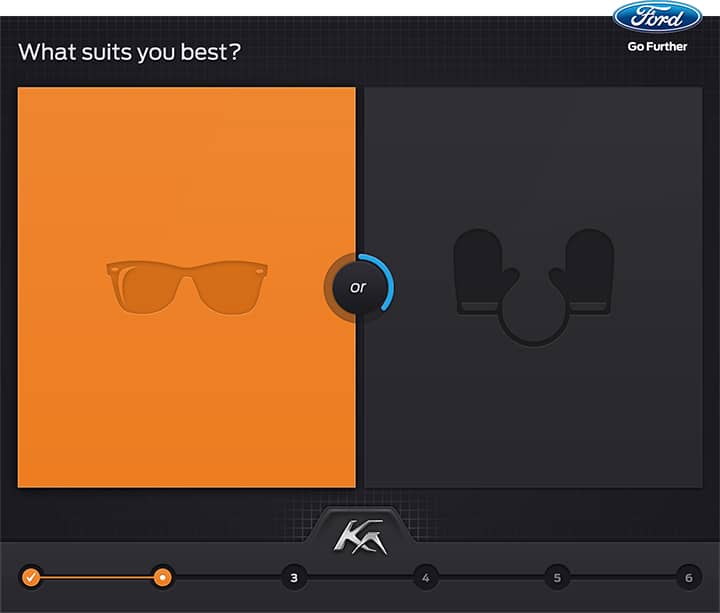Screen dimensions: 720x613
Task: Choose the sunglasses icon
Action: coord(188,287)
